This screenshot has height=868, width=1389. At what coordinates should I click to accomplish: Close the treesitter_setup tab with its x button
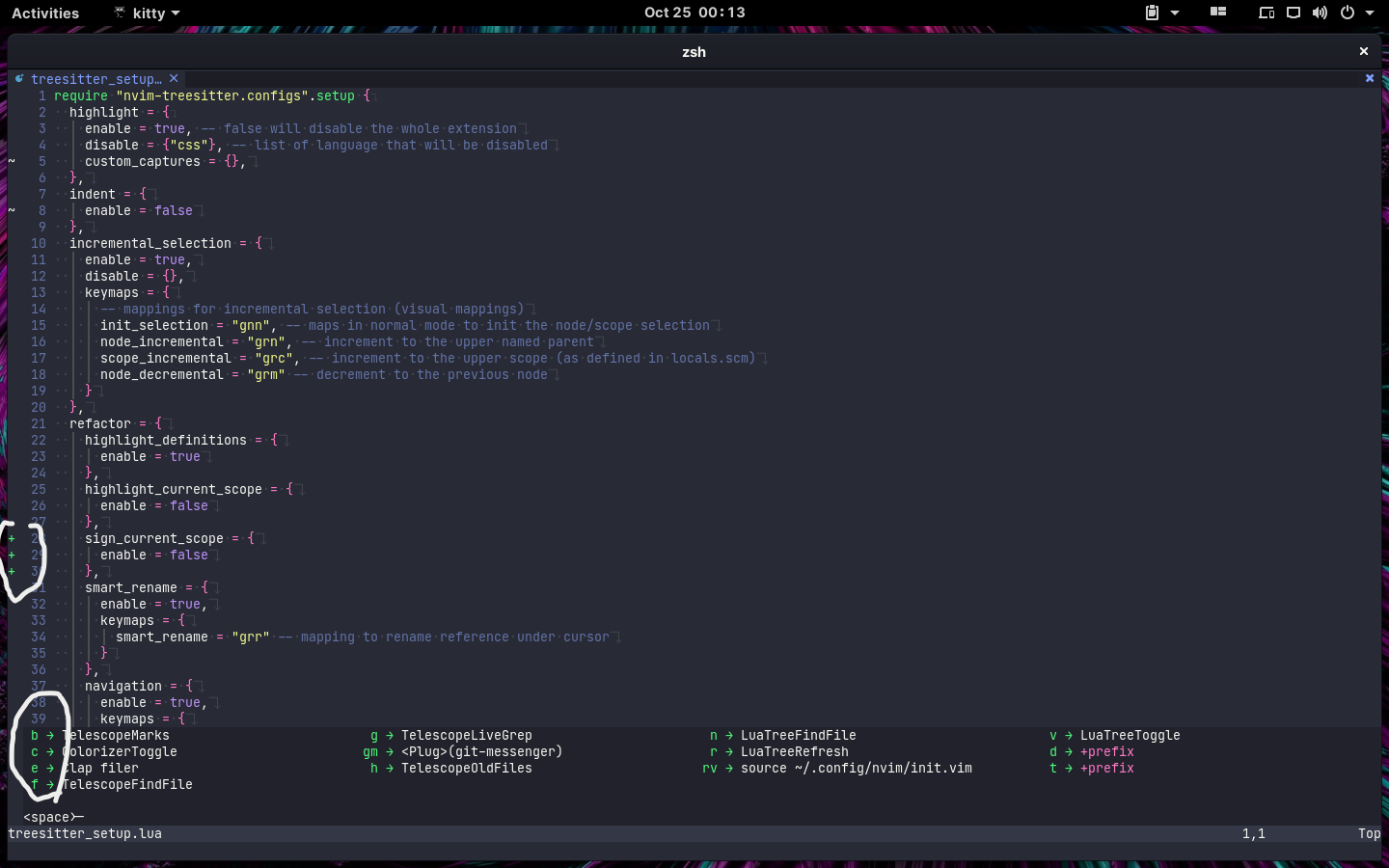click(174, 78)
